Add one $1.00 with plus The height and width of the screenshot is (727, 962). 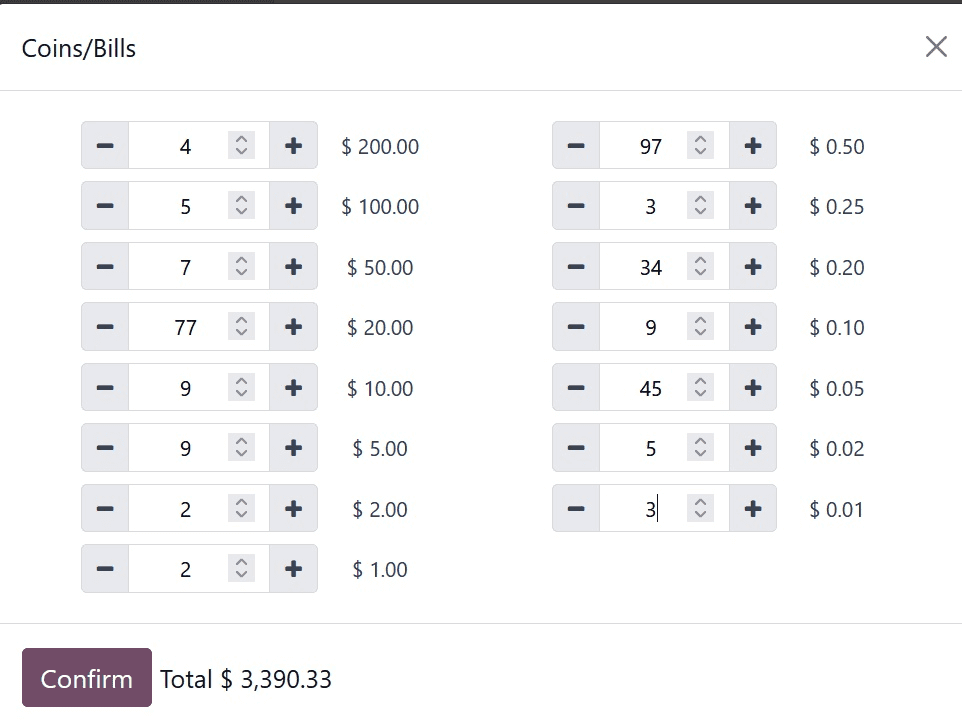click(293, 570)
